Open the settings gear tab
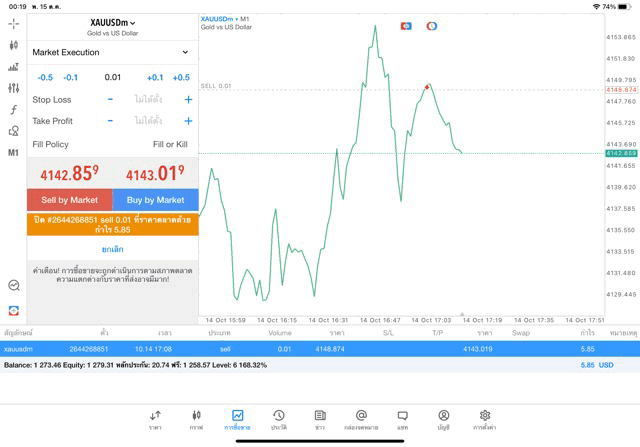 (485, 420)
